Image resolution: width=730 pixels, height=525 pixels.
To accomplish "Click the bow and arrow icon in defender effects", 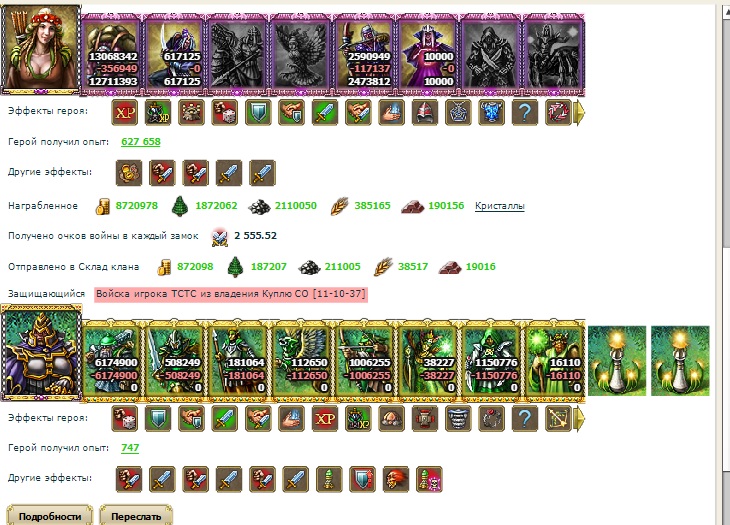I will tap(558, 418).
